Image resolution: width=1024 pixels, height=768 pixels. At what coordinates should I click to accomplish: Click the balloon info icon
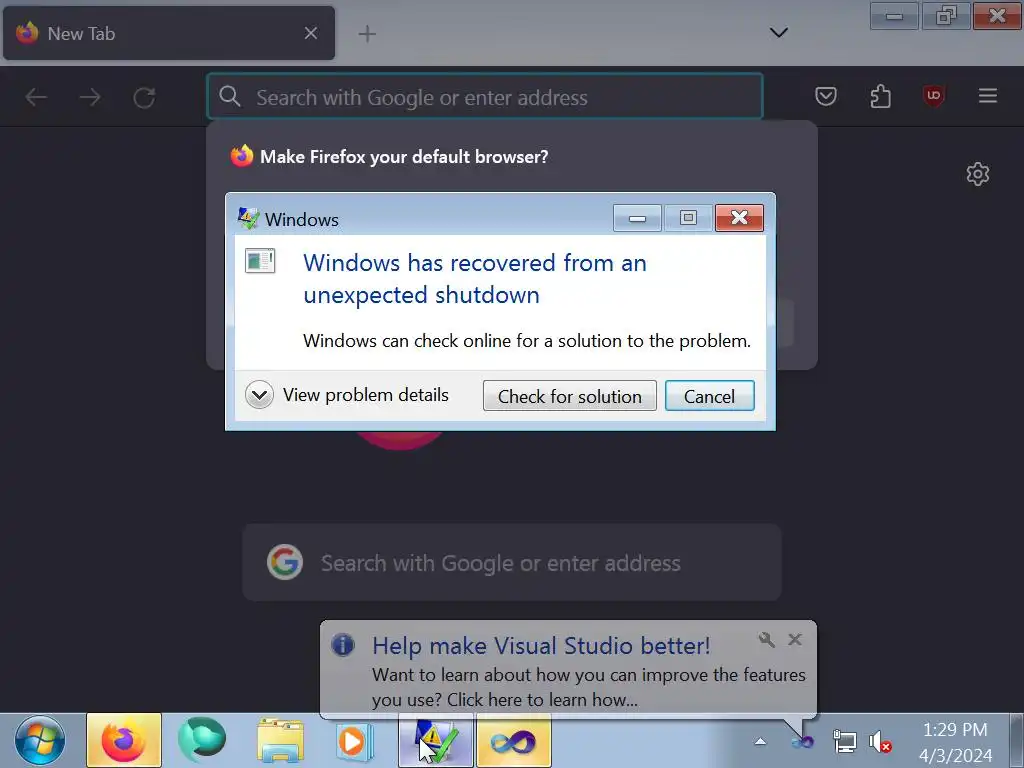pos(343,645)
